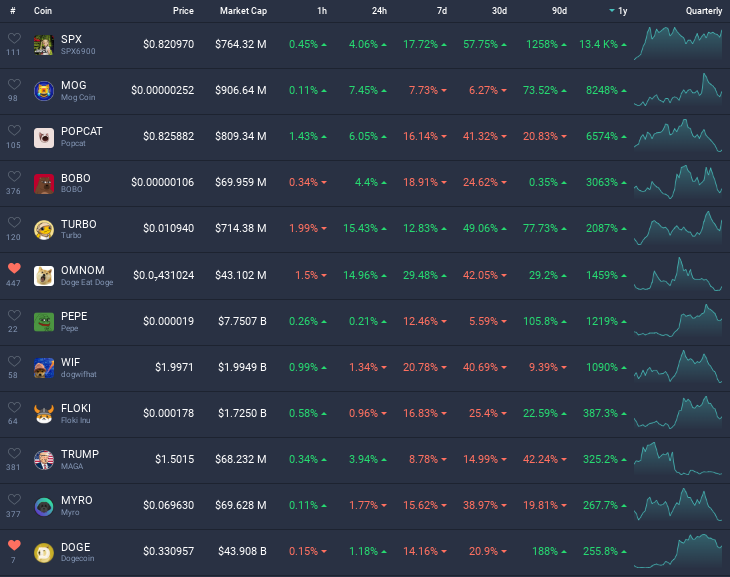Screen dimensions: 730x577
Task: Open the Dogecoin name link
Action: 78,558
